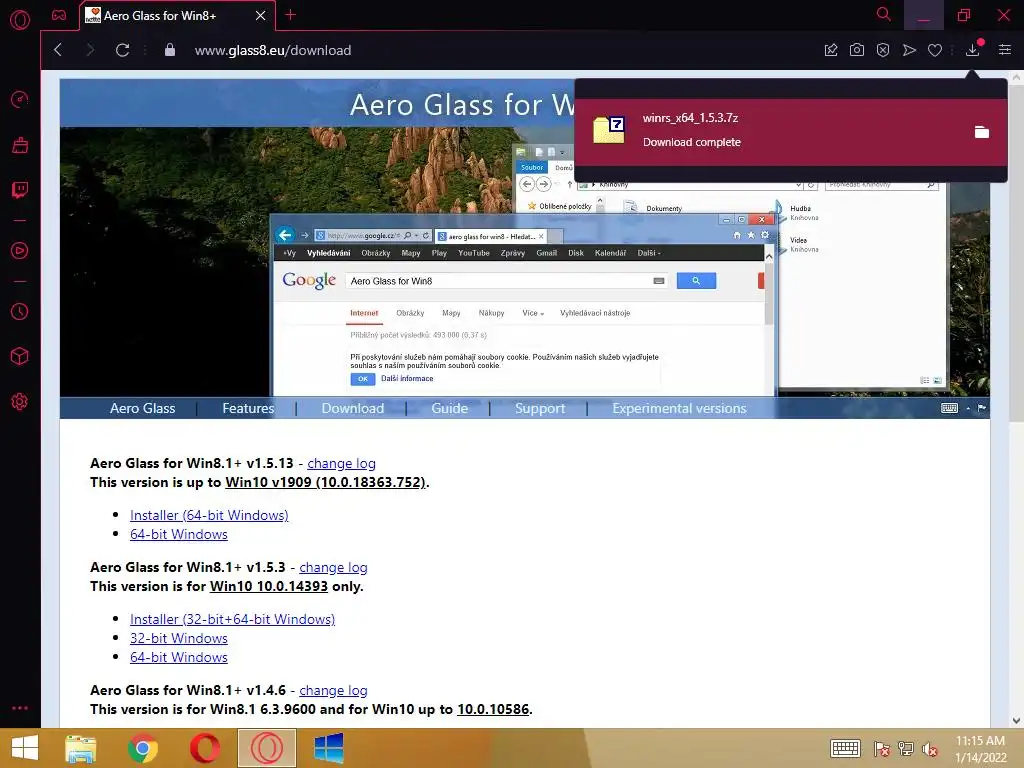Open change log for v1.4.6
Image resolution: width=1024 pixels, height=768 pixels.
pos(333,690)
